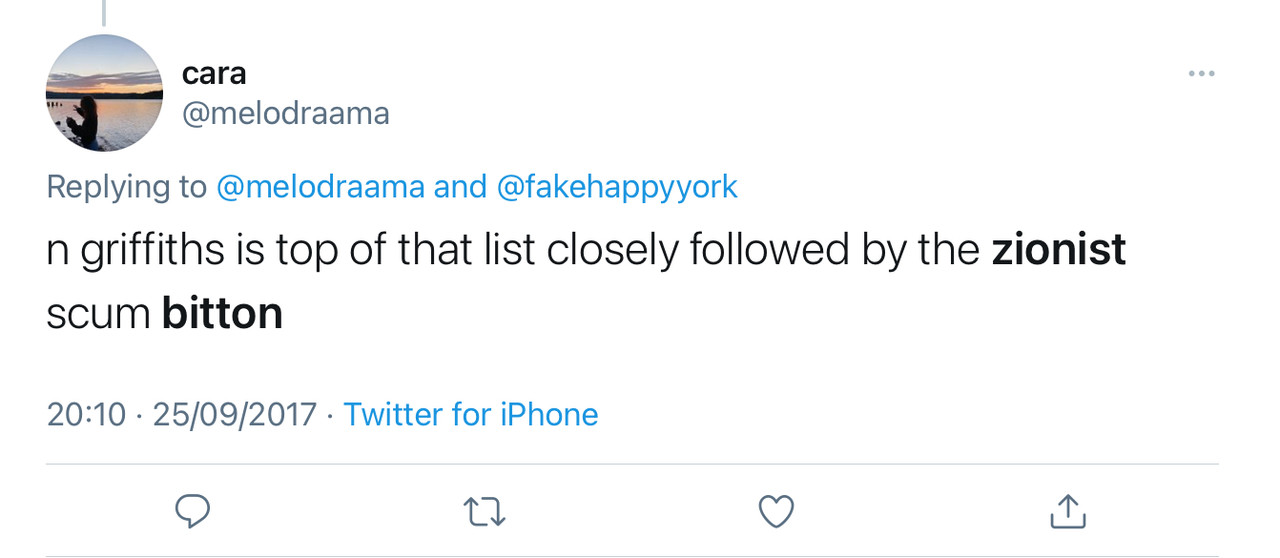Click the "Replying to" grey label
The height and width of the screenshot is (558, 1280).
pos(127,187)
